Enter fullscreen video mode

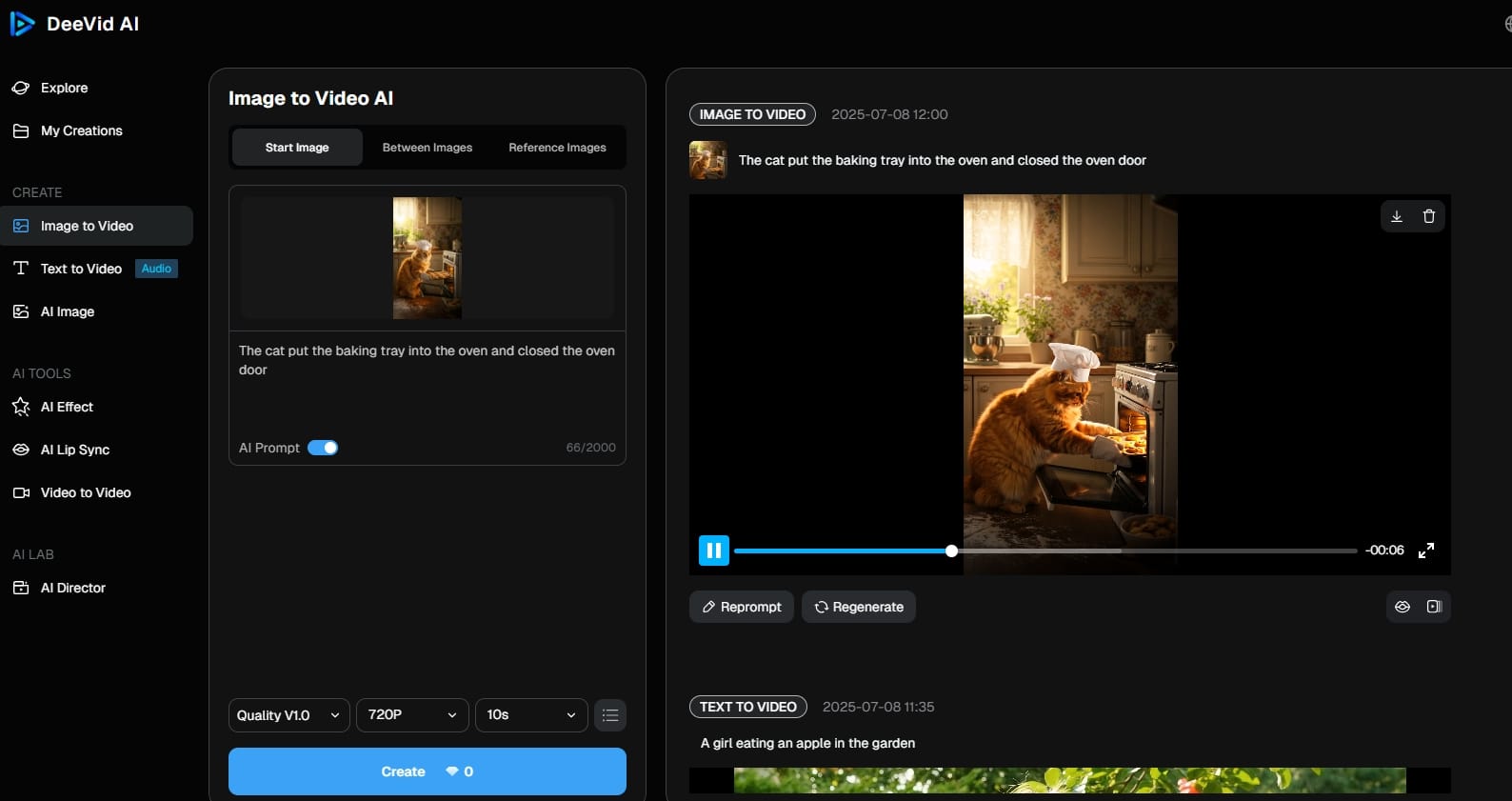[x=1426, y=551]
